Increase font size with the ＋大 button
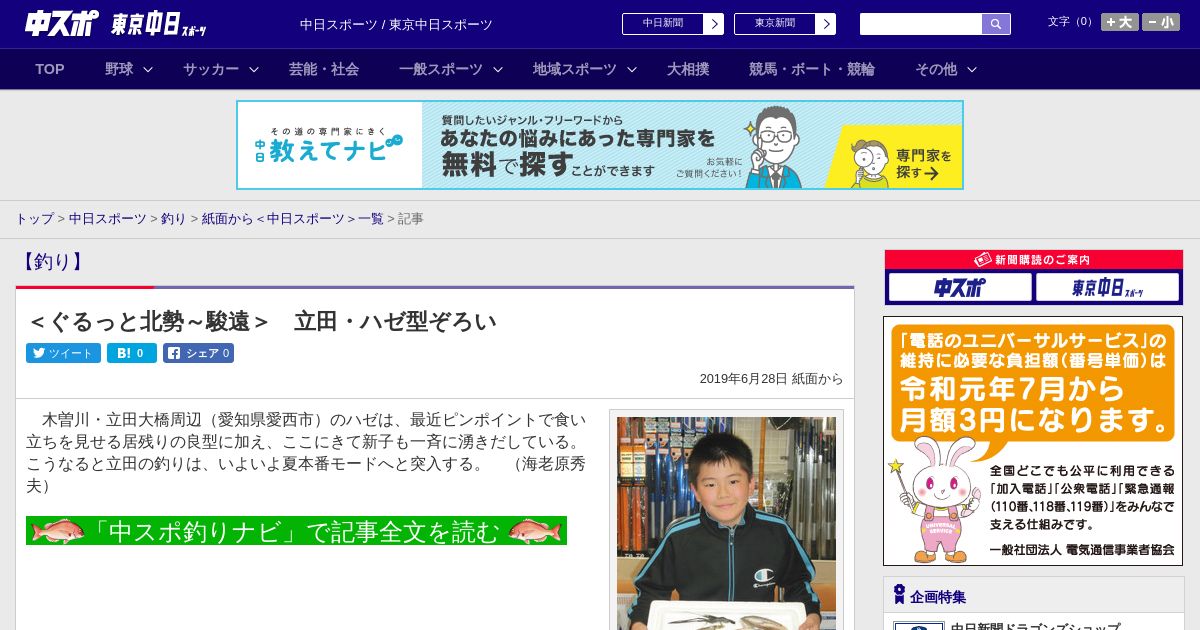Viewport: 1200px width, 630px height. (x=1120, y=22)
